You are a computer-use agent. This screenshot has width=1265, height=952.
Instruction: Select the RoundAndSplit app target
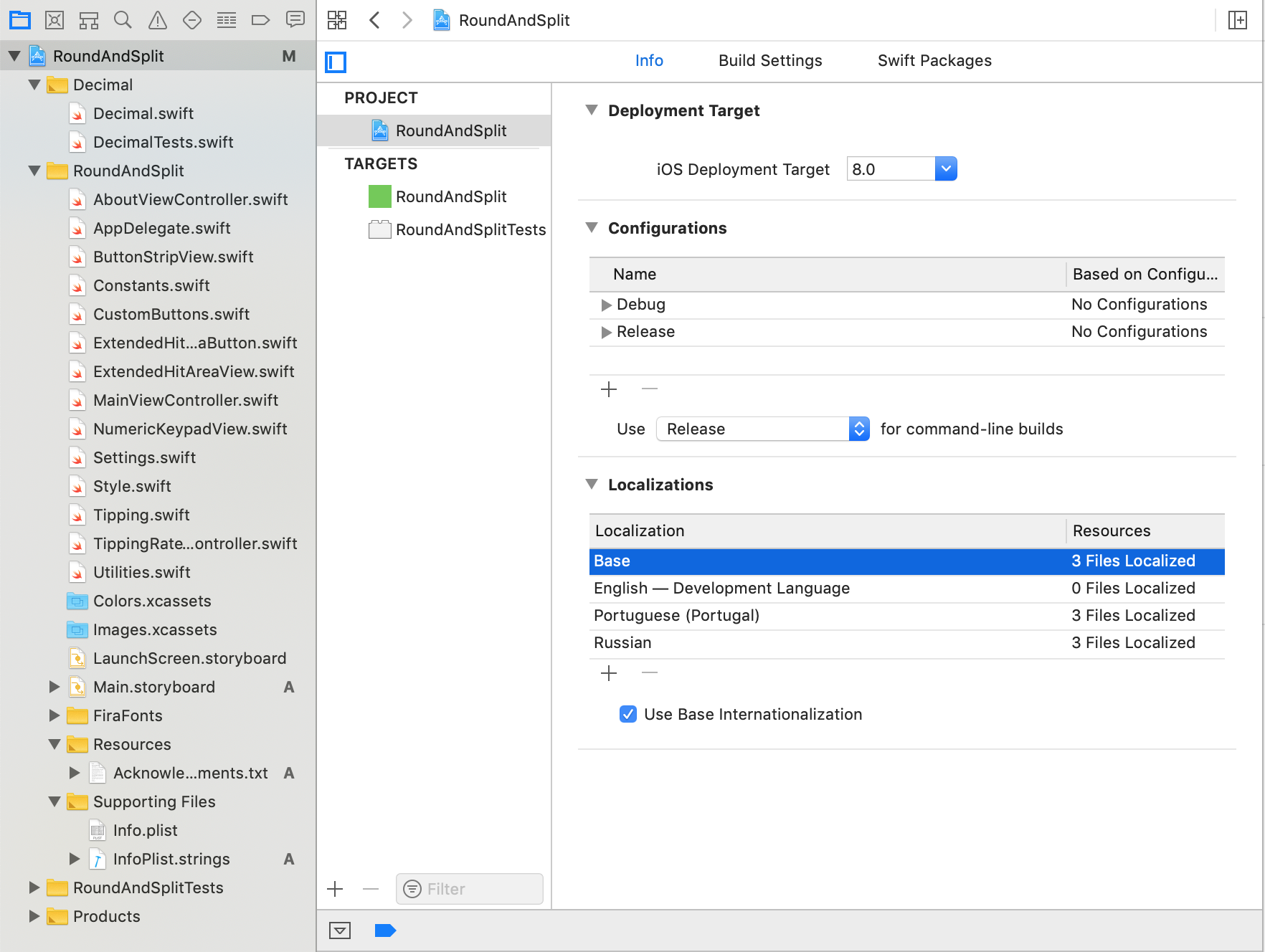[x=437, y=196]
